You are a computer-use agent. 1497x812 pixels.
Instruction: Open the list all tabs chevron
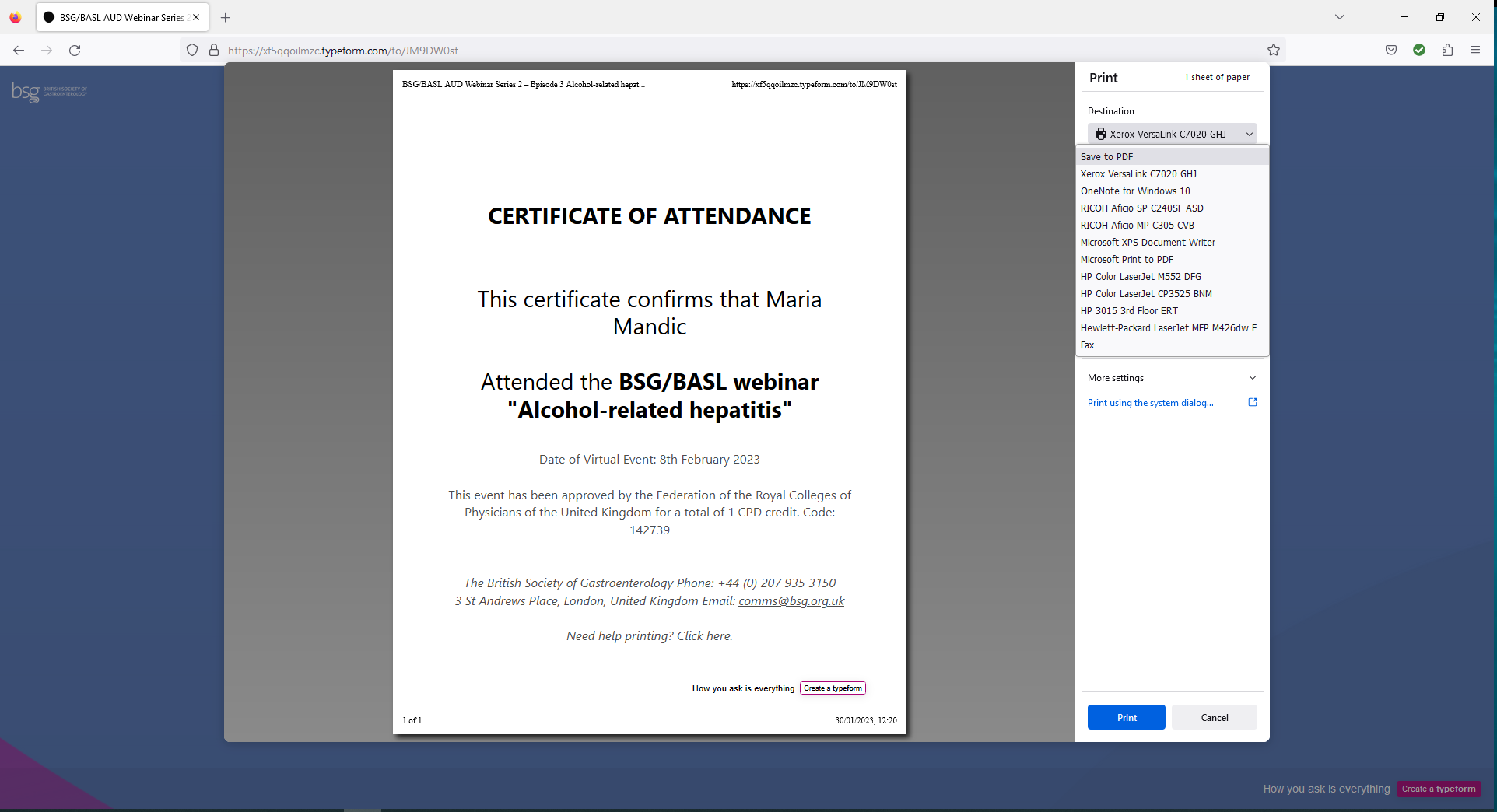[x=1340, y=17]
